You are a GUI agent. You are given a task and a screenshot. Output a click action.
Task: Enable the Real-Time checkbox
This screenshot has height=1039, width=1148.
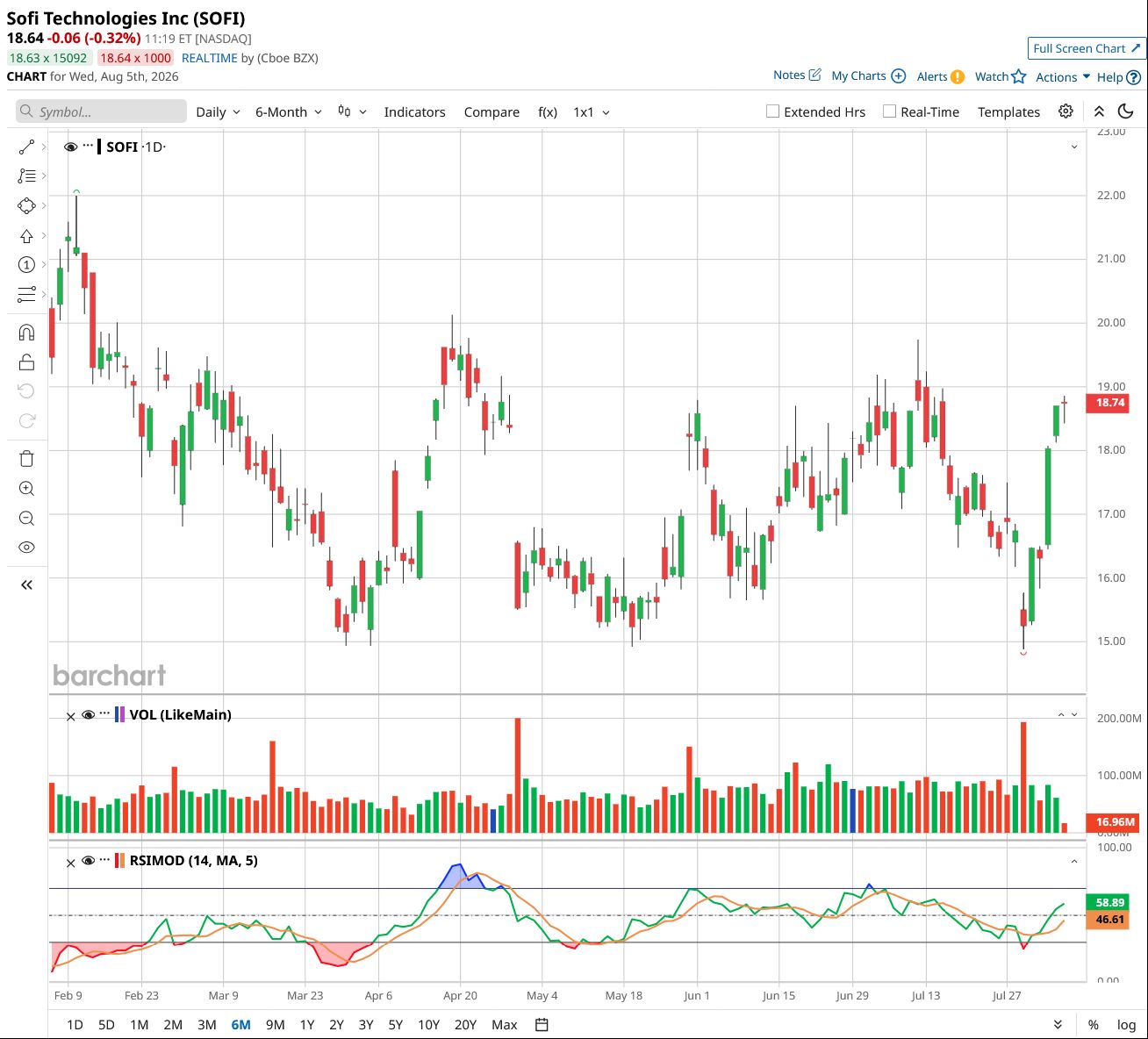click(889, 111)
